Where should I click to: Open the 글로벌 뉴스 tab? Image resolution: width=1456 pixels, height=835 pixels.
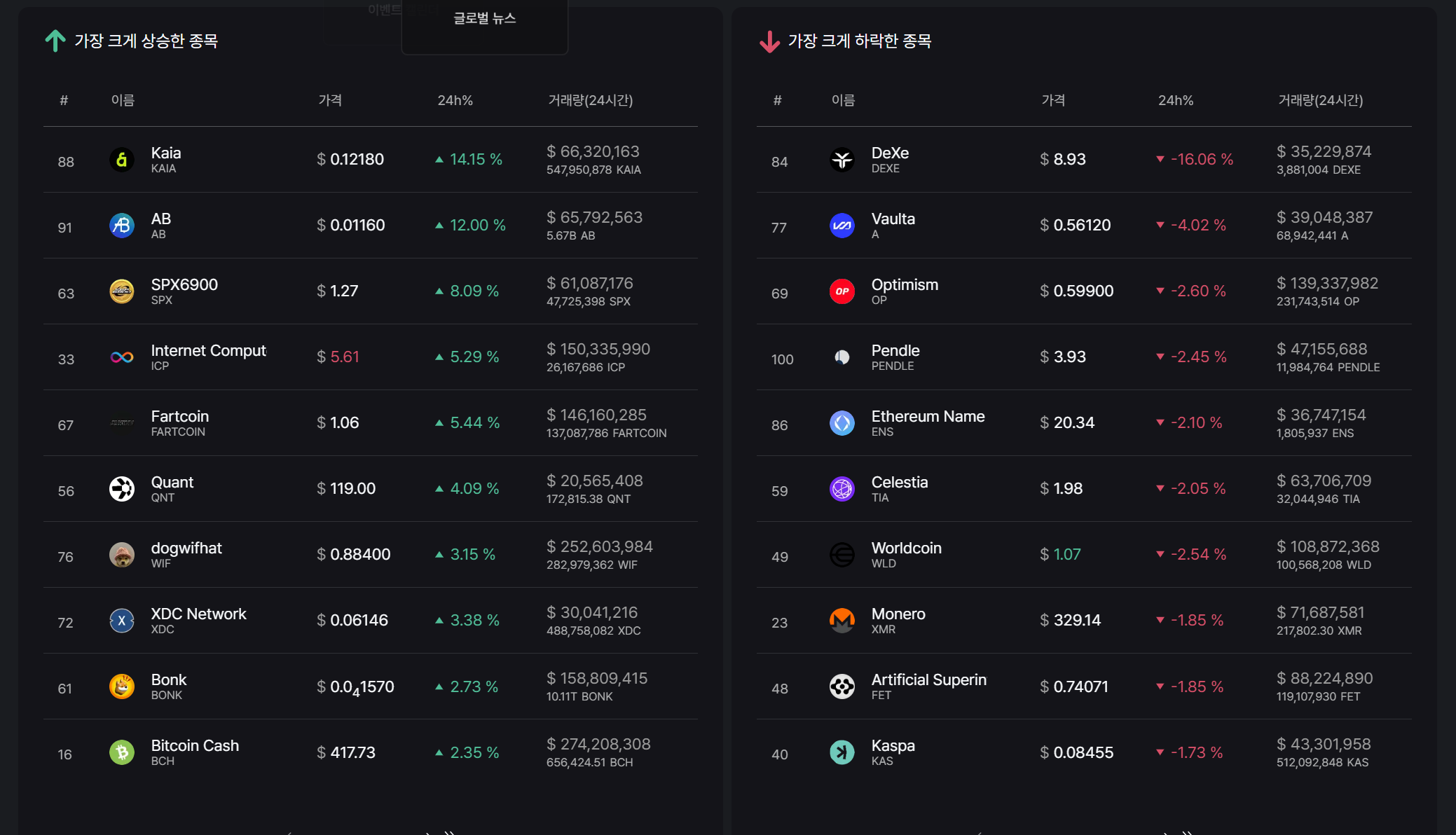[485, 19]
